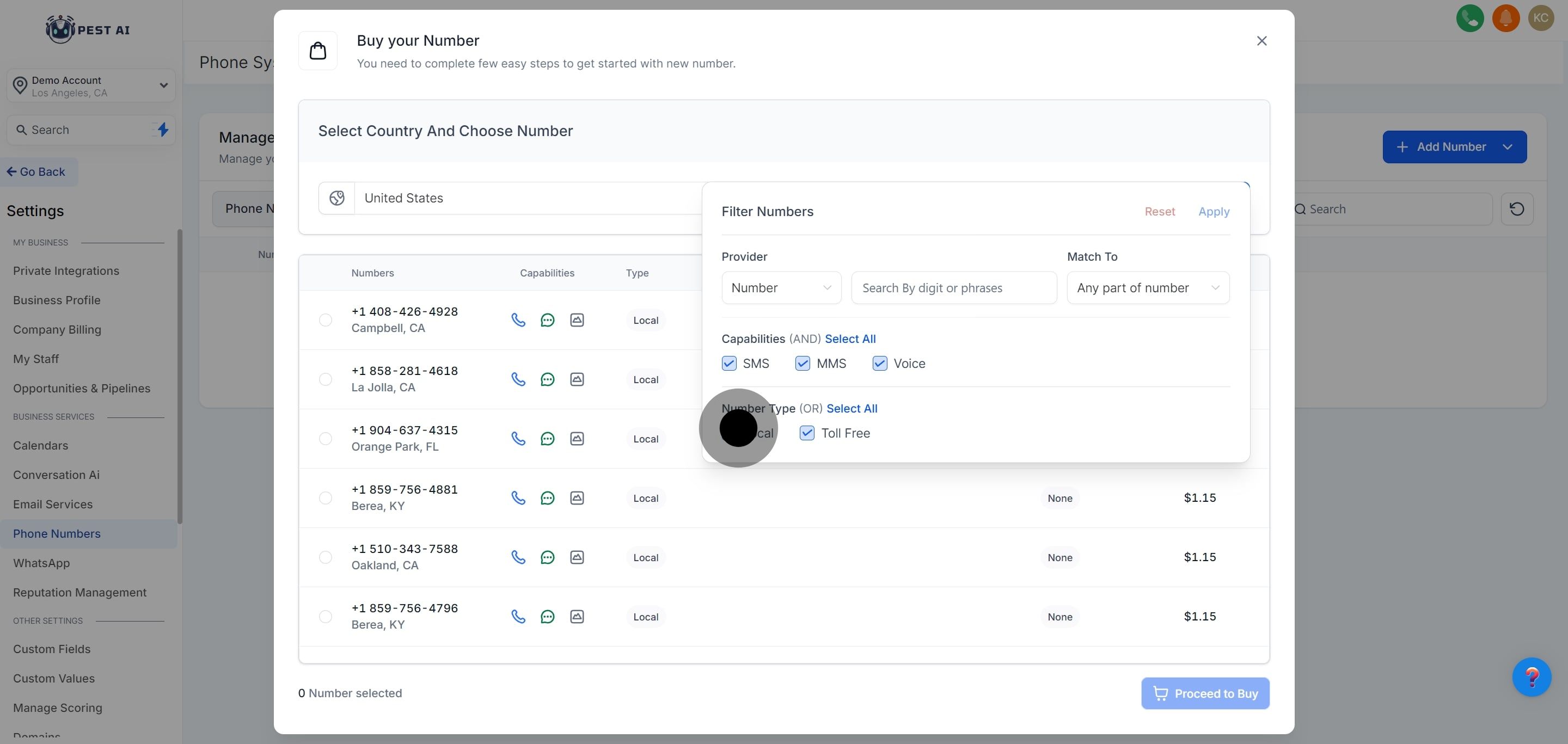Click the Search By digit or phrases field

coord(953,288)
